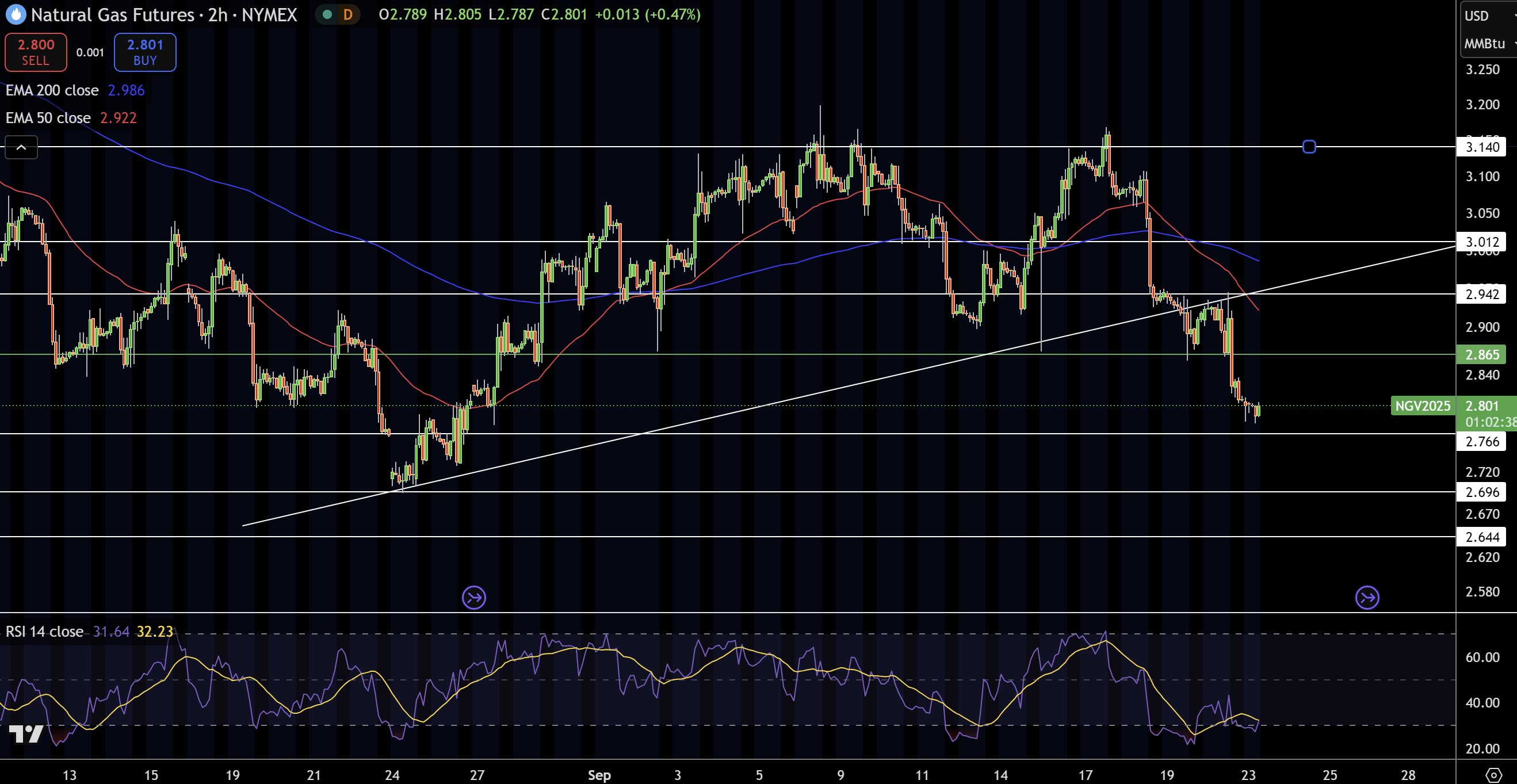Click the blue droplet symbol logo icon
The width and height of the screenshot is (1517, 784).
click(16, 14)
